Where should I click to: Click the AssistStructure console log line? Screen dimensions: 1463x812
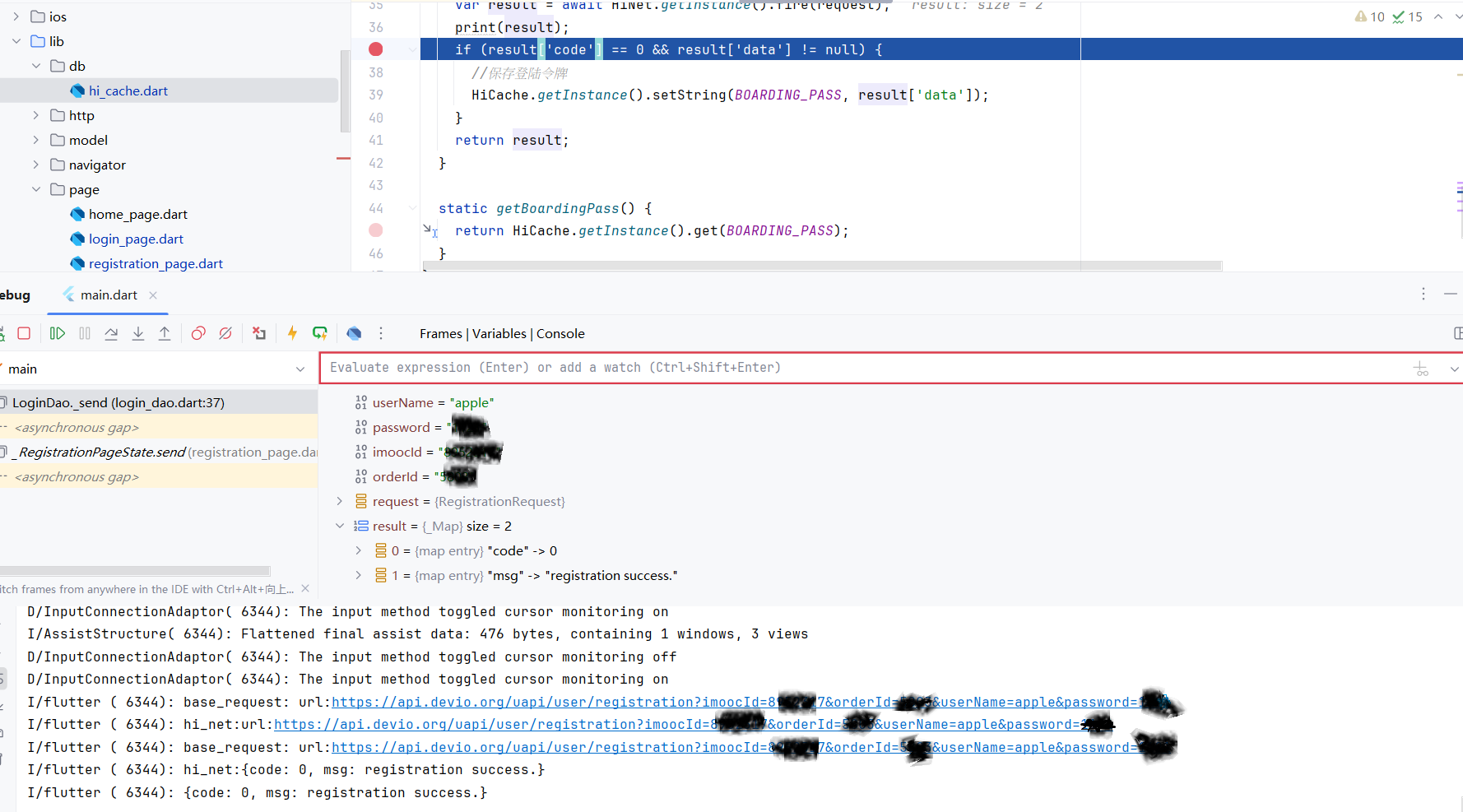[x=418, y=634]
